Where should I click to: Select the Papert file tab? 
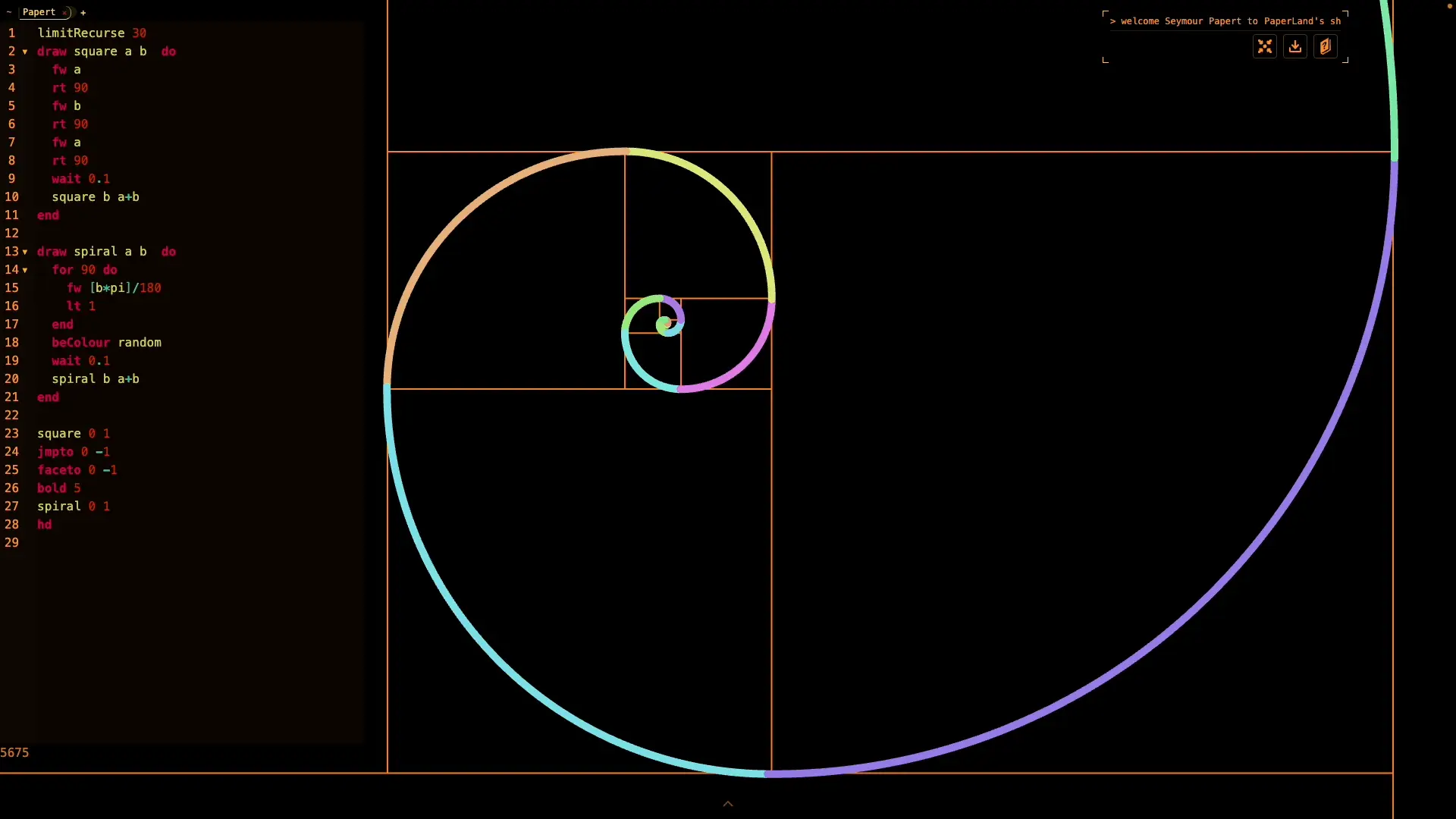[39, 12]
